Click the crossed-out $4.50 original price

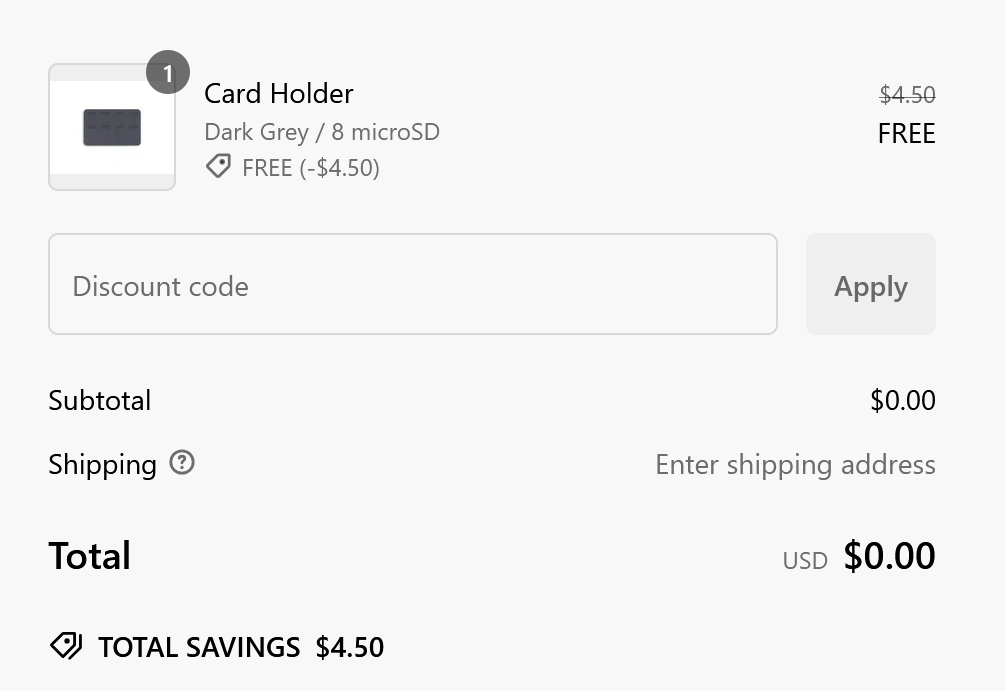[x=907, y=95]
